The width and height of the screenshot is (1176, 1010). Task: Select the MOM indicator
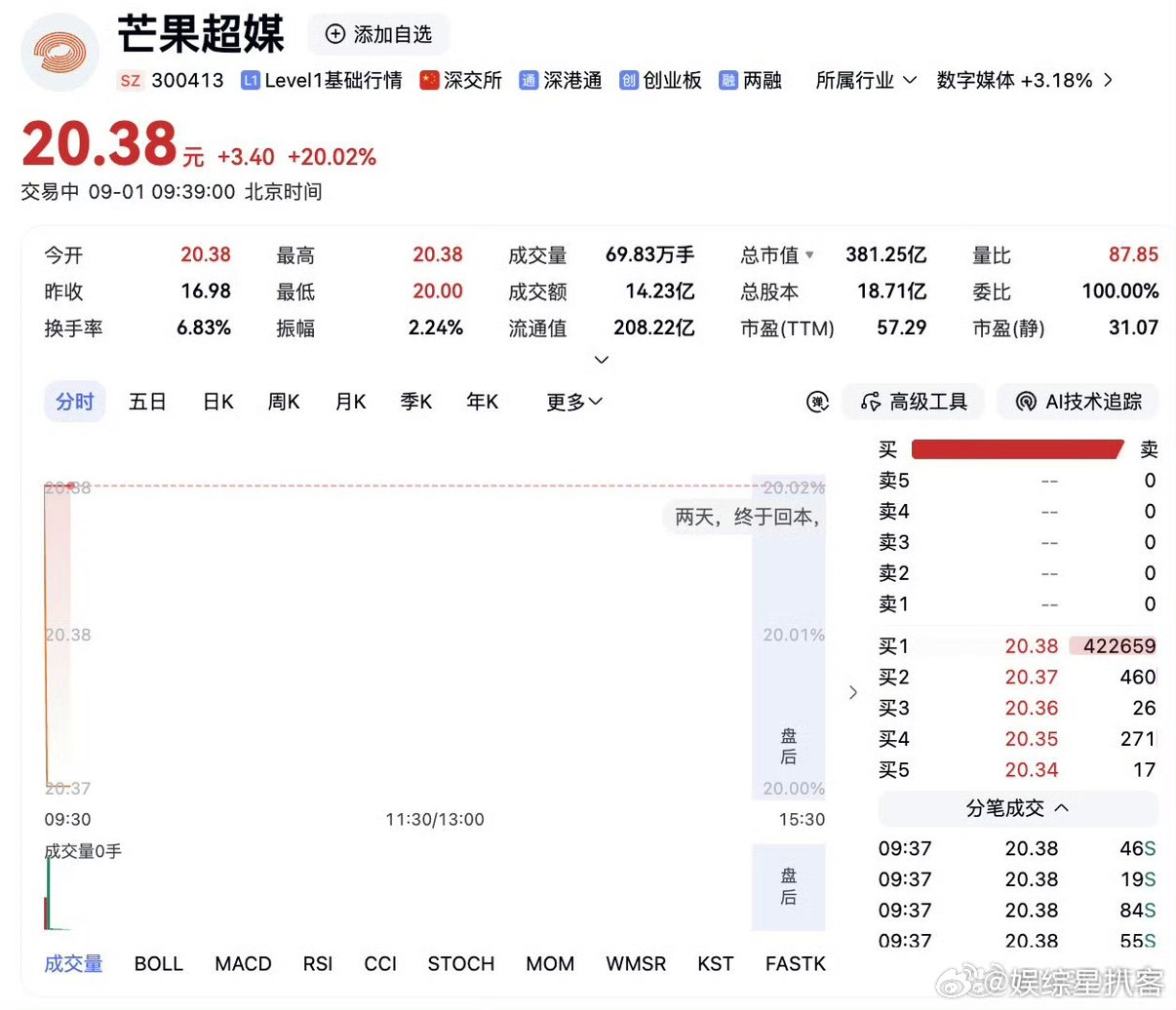tap(550, 964)
